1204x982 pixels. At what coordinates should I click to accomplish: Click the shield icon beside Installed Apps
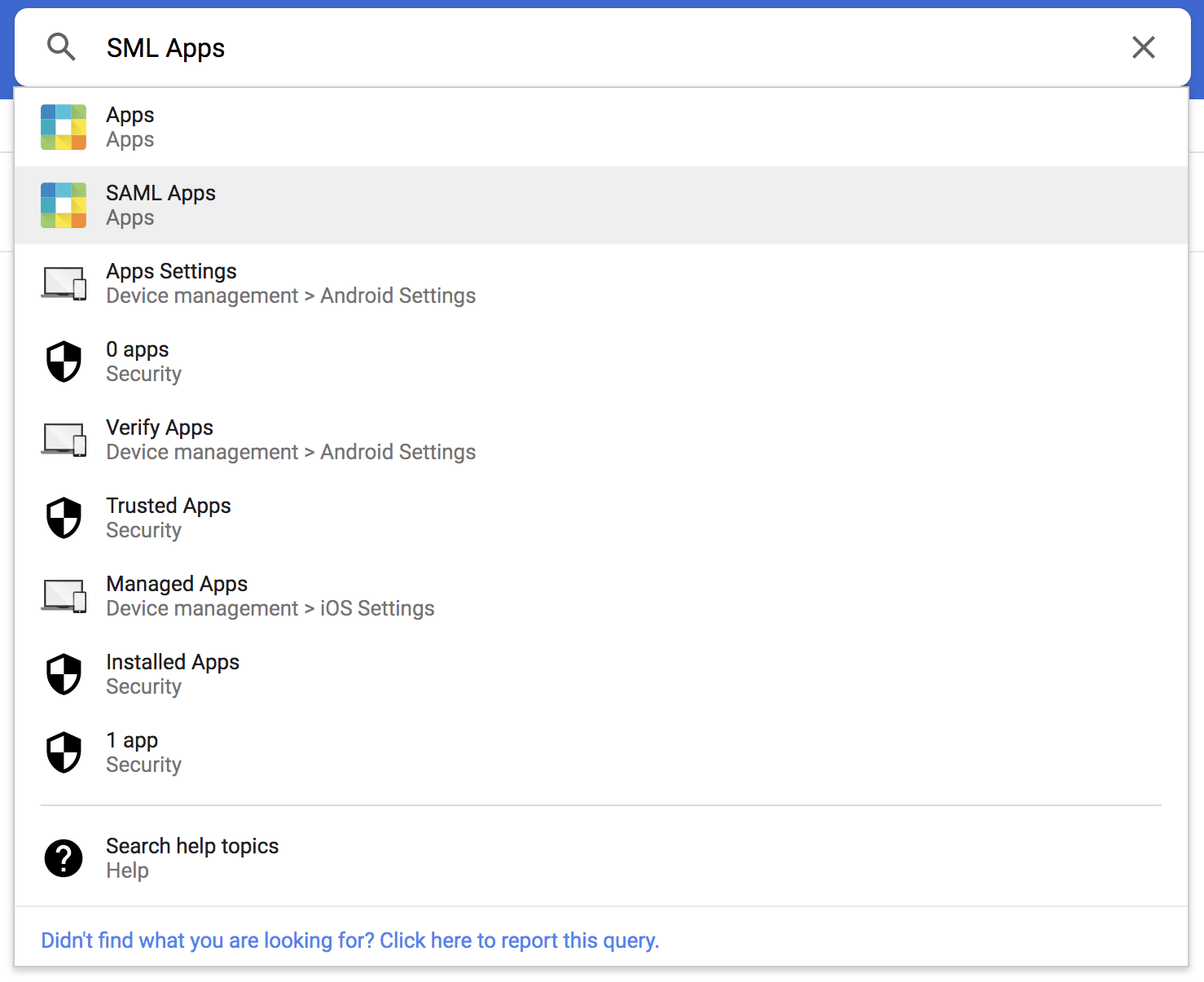pos(64,673)
